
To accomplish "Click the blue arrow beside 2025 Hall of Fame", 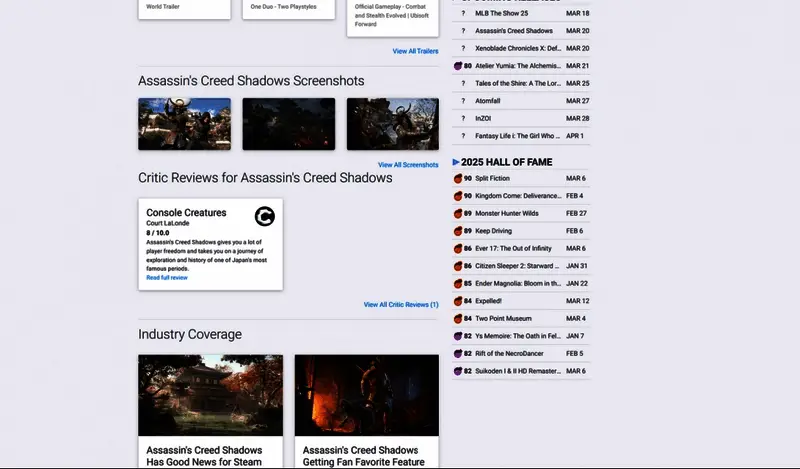I will [x=456, y=162].
